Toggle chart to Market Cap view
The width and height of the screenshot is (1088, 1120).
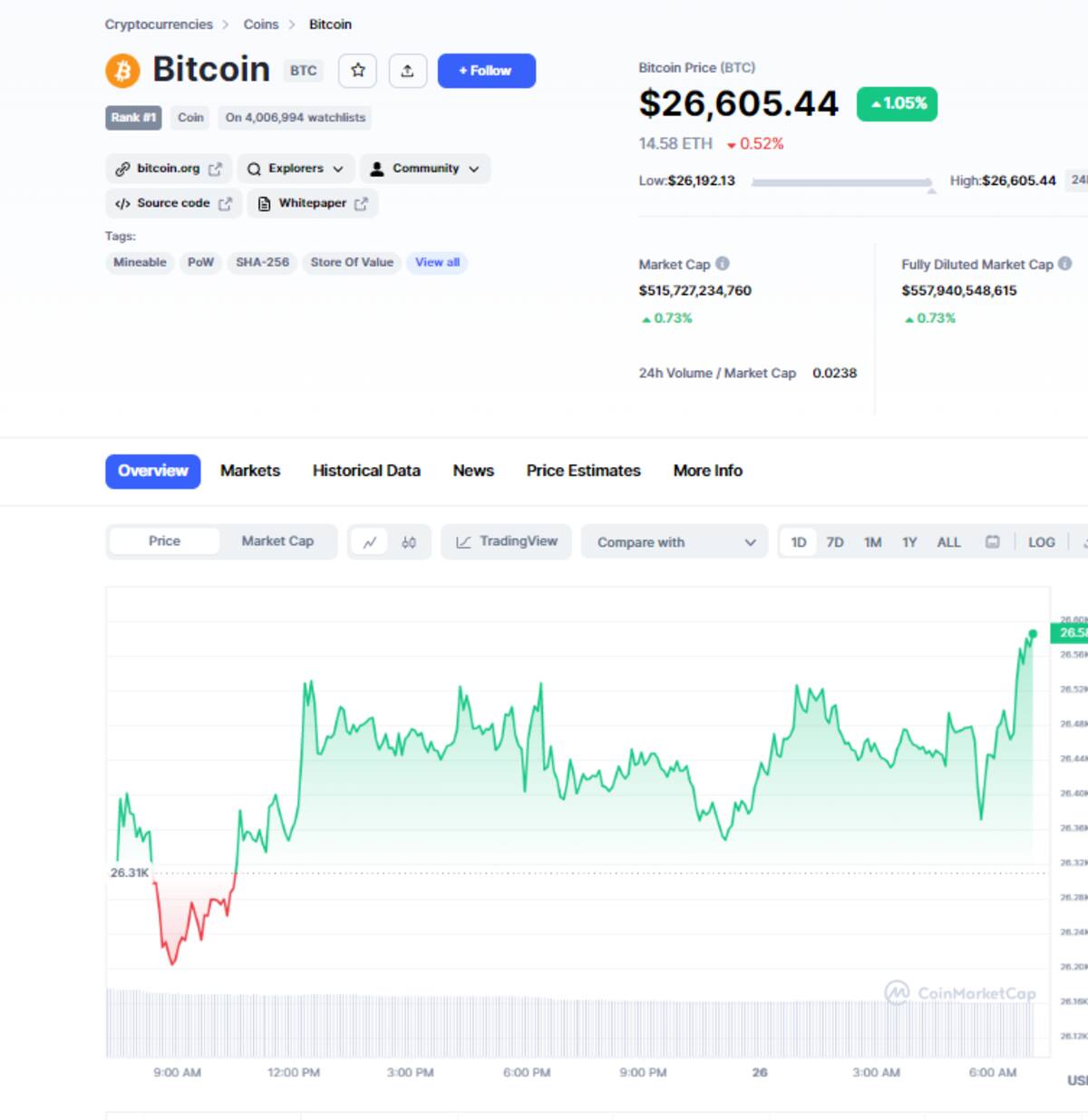(277, 541)
